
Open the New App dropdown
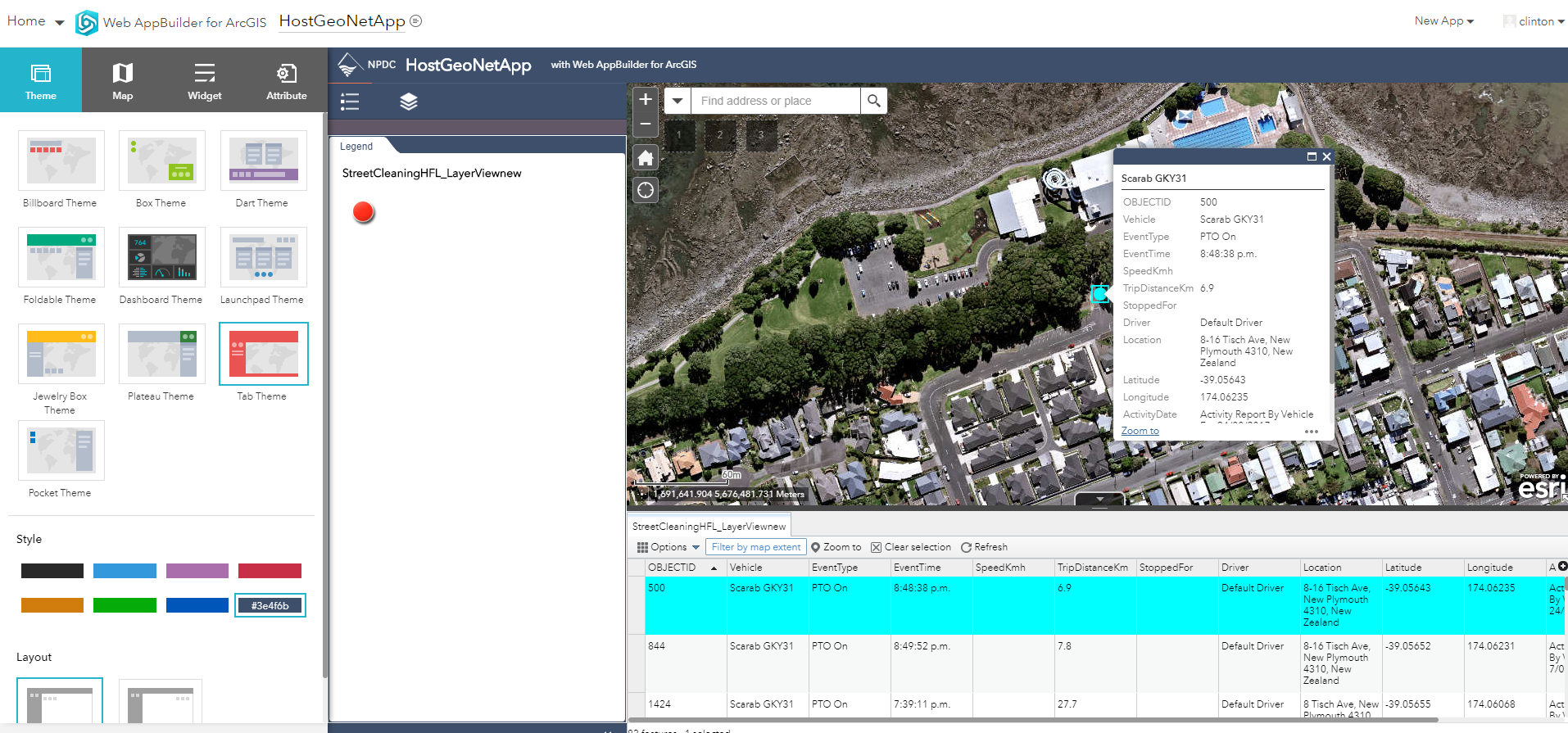(x=1443, y=21)
